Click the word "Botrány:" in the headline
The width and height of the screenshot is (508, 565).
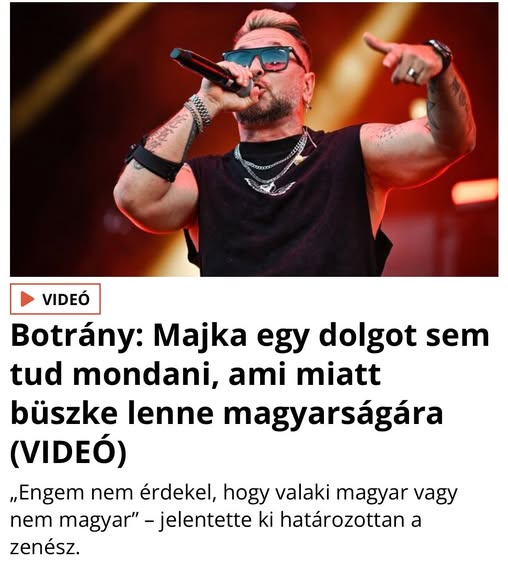[77, 337]
